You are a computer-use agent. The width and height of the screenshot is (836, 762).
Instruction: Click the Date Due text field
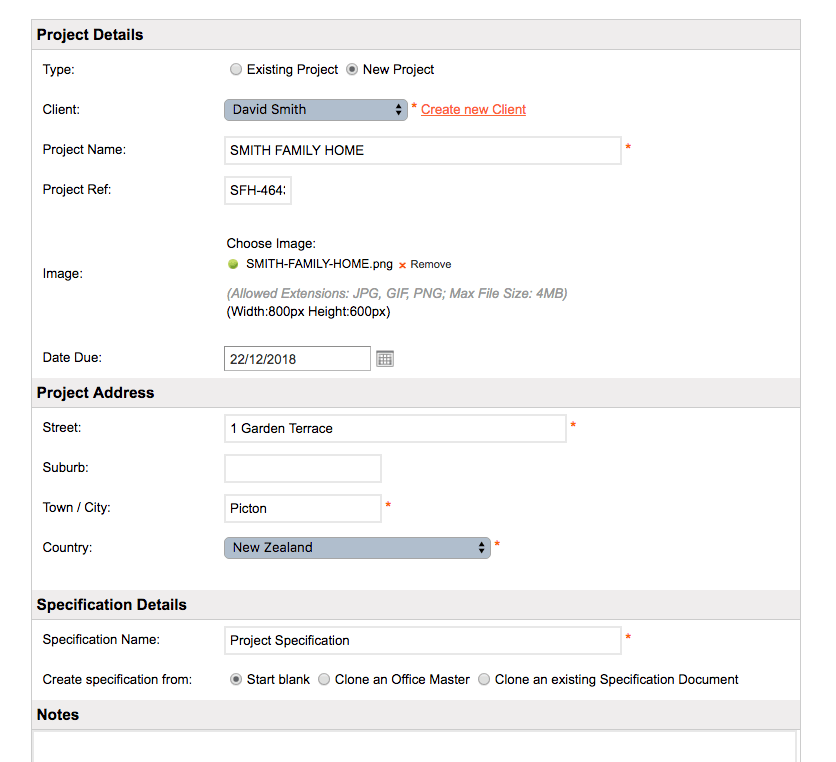click(x=296, y=358)
